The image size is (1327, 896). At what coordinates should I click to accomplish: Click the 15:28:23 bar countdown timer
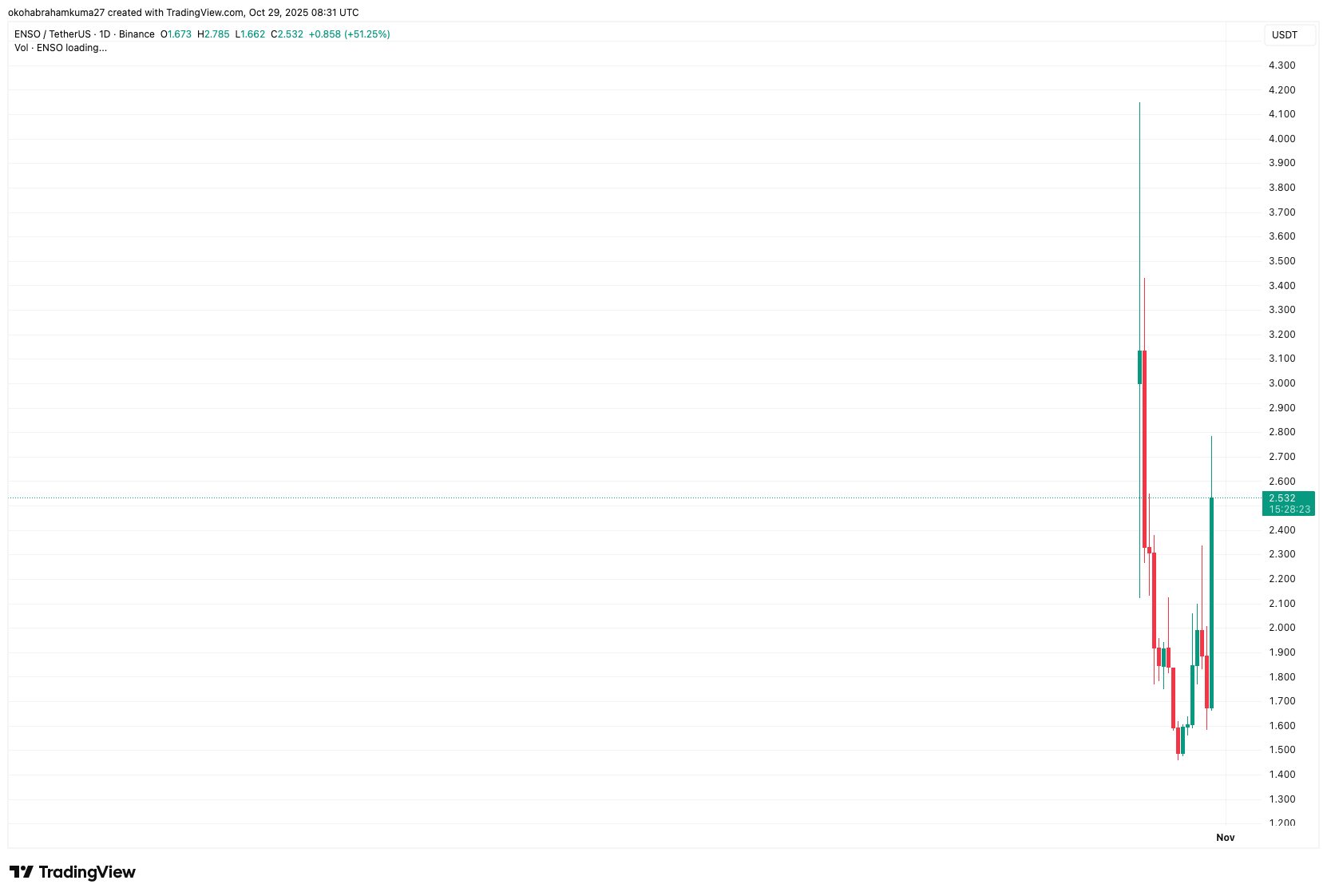[x=1289, y=509]
